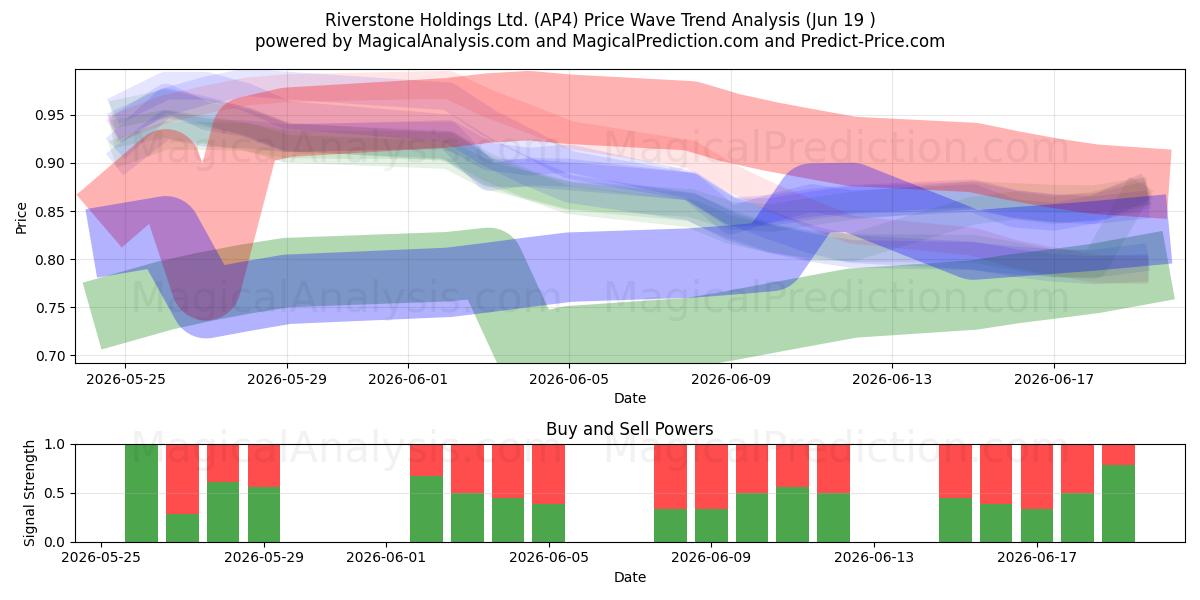Viewport: 1200px width, 600px height.
Task: Click the 1.0 signal strength axis value
Action: [x=56, y=444]
